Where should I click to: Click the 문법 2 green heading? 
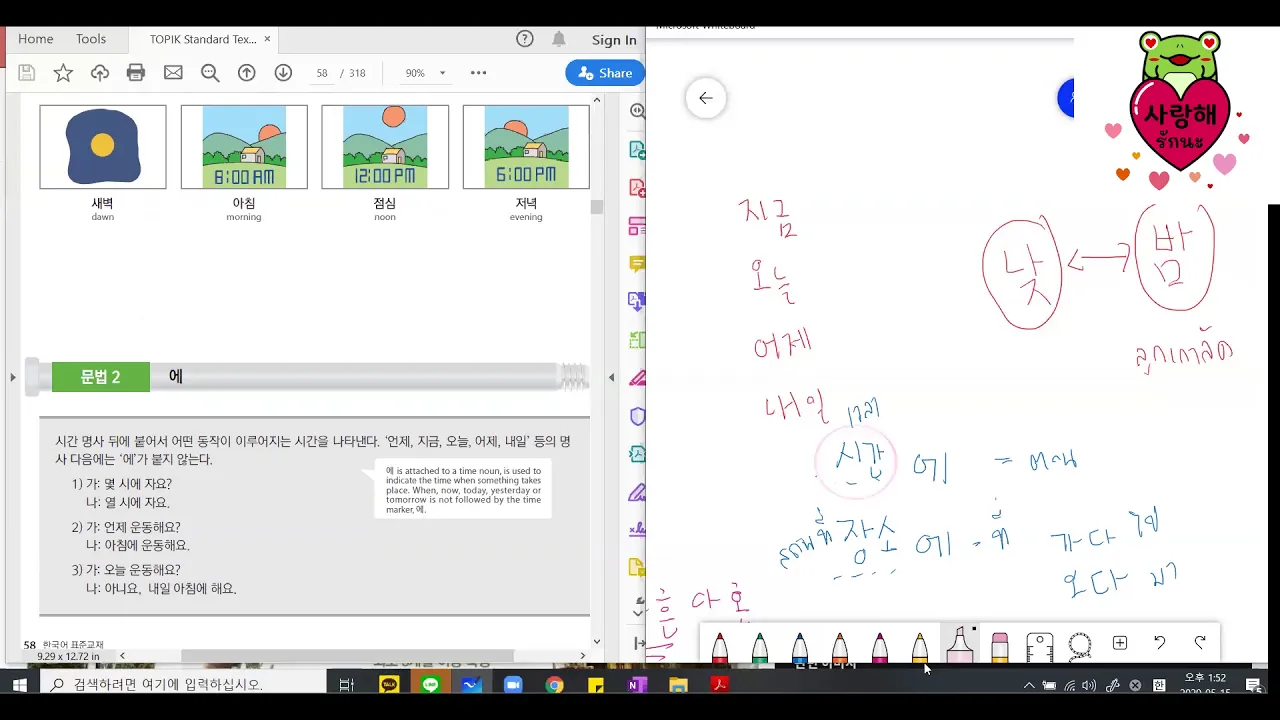tap(101, 377)
